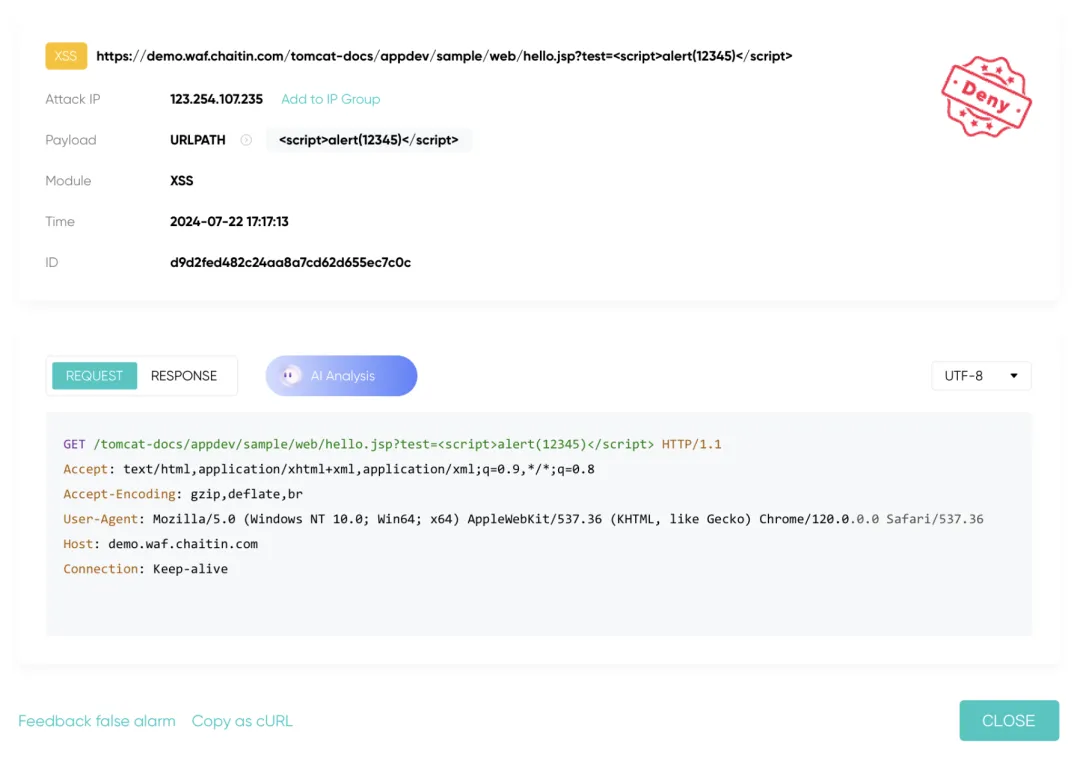Open the UTF-8 encoding dropdown
The width and height of the screenshot is (1080, 761).
click(x=980, y=376)
